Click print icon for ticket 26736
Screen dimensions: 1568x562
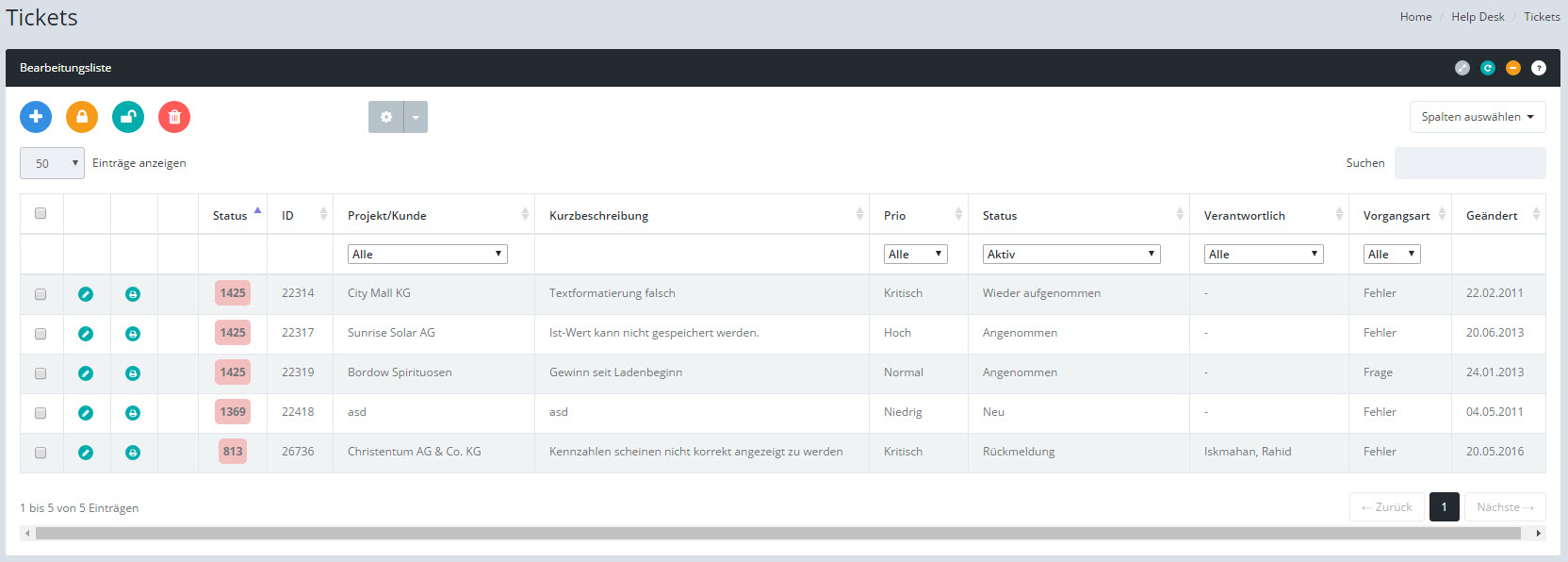tap(133, 453)
